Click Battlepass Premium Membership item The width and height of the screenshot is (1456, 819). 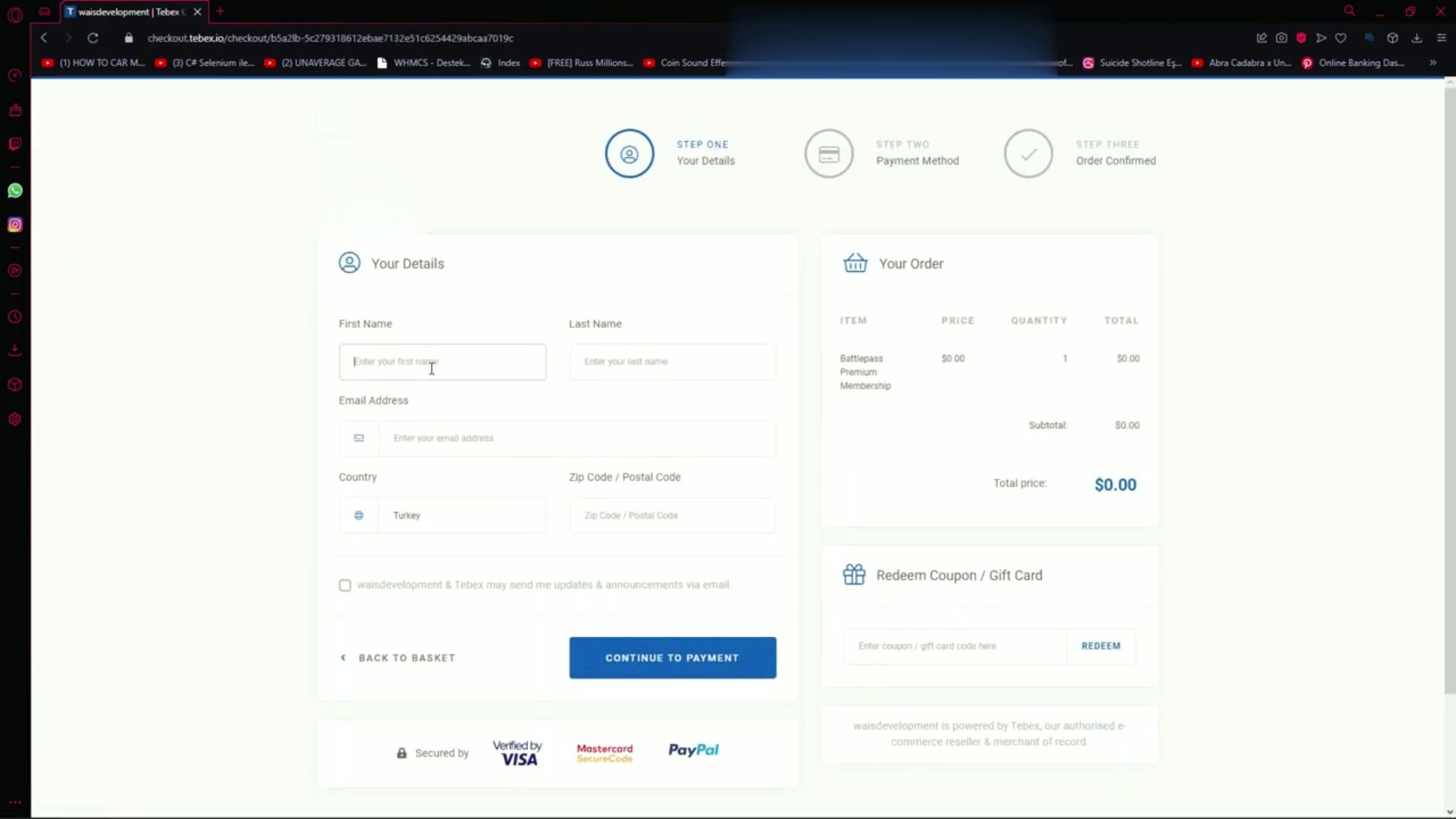click(x=865, y=372)
